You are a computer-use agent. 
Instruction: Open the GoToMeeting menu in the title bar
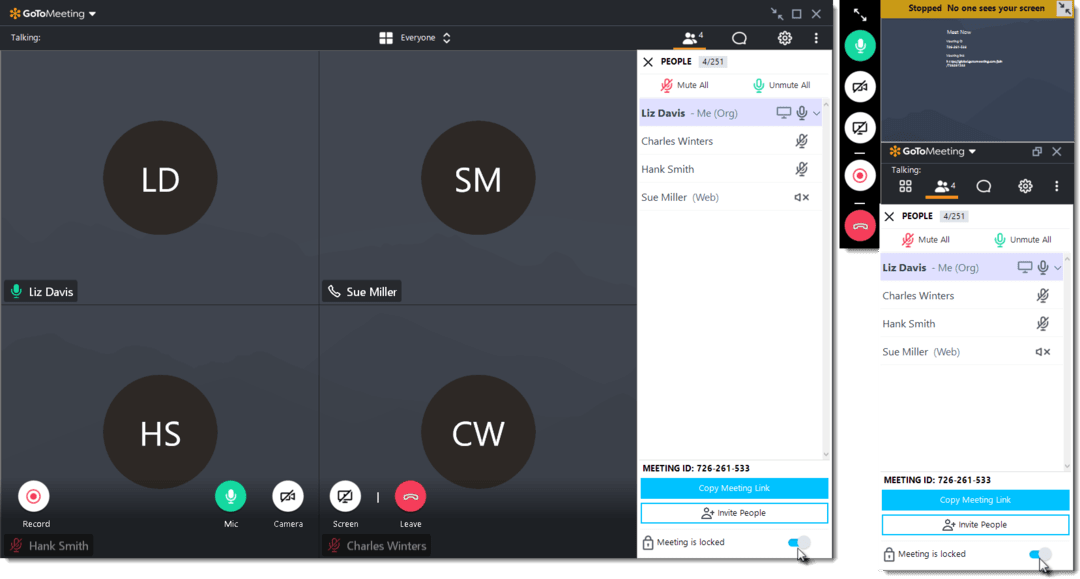point(48,13)
